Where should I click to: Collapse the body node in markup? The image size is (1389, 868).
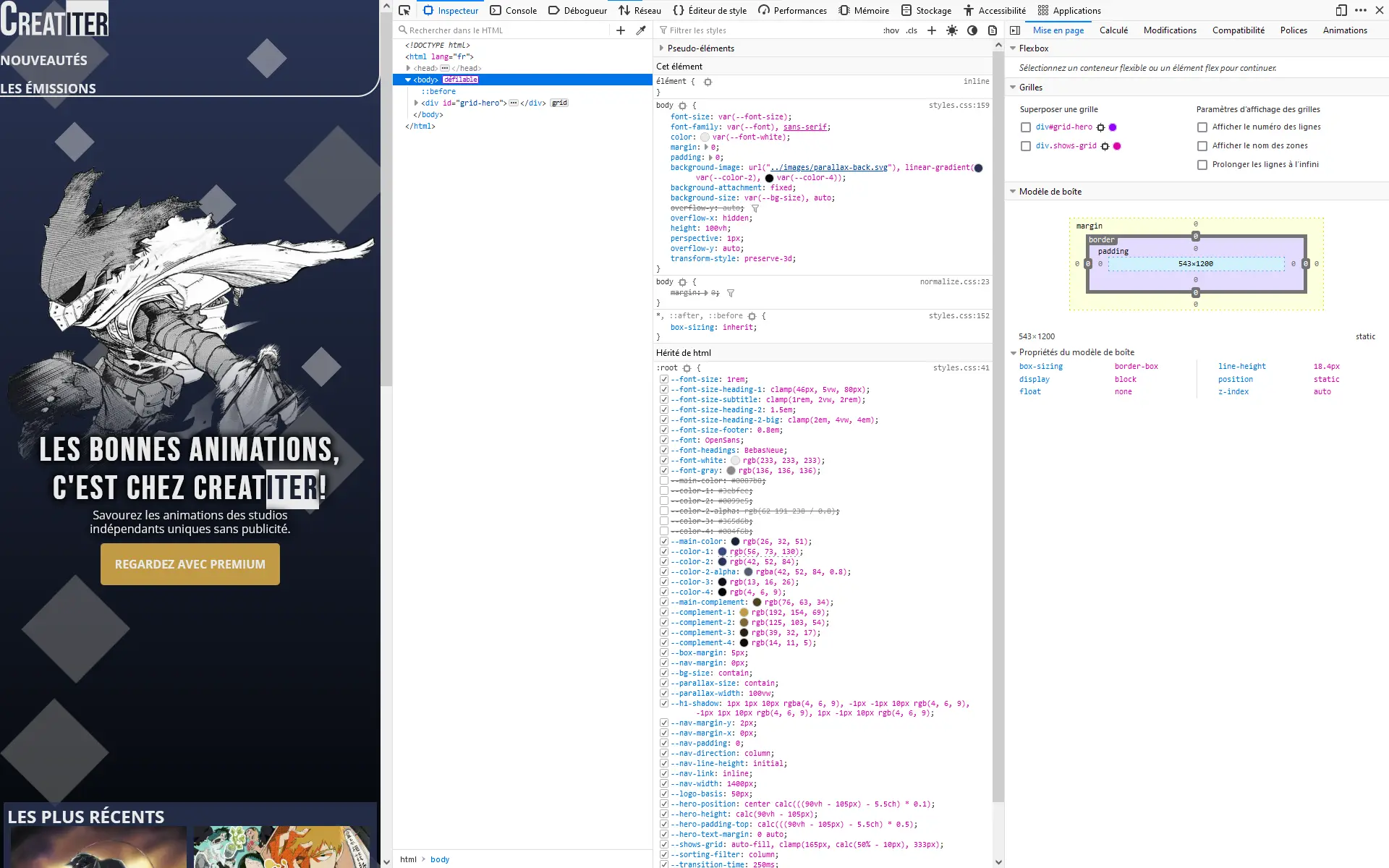(408, 80)
